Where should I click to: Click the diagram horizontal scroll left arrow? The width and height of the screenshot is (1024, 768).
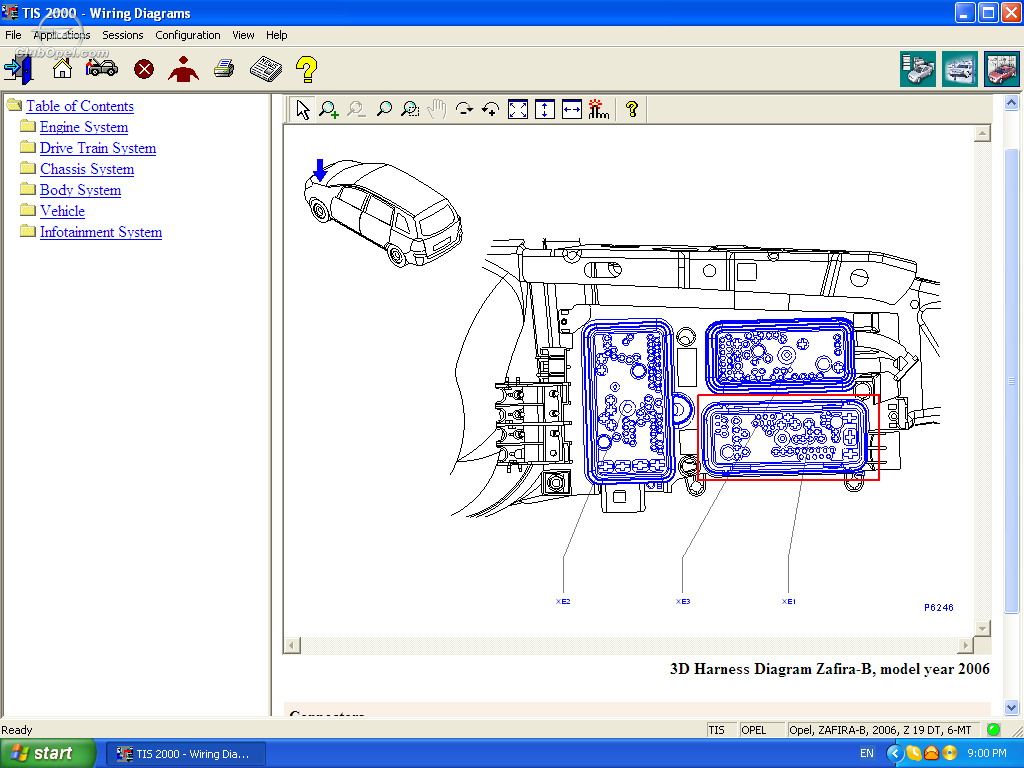(291, 645)
